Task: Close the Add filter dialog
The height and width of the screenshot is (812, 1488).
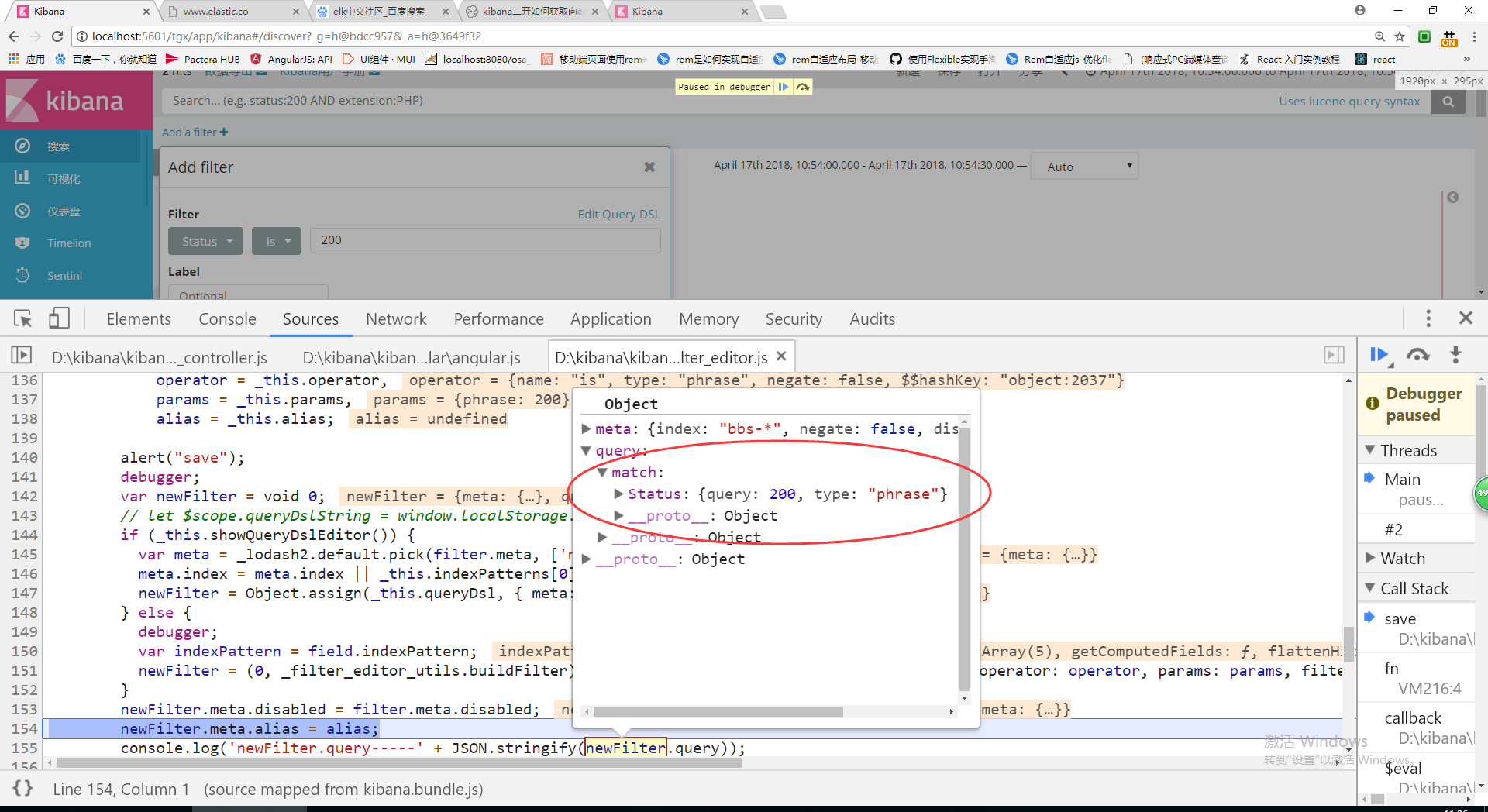Action: point(649,167)
